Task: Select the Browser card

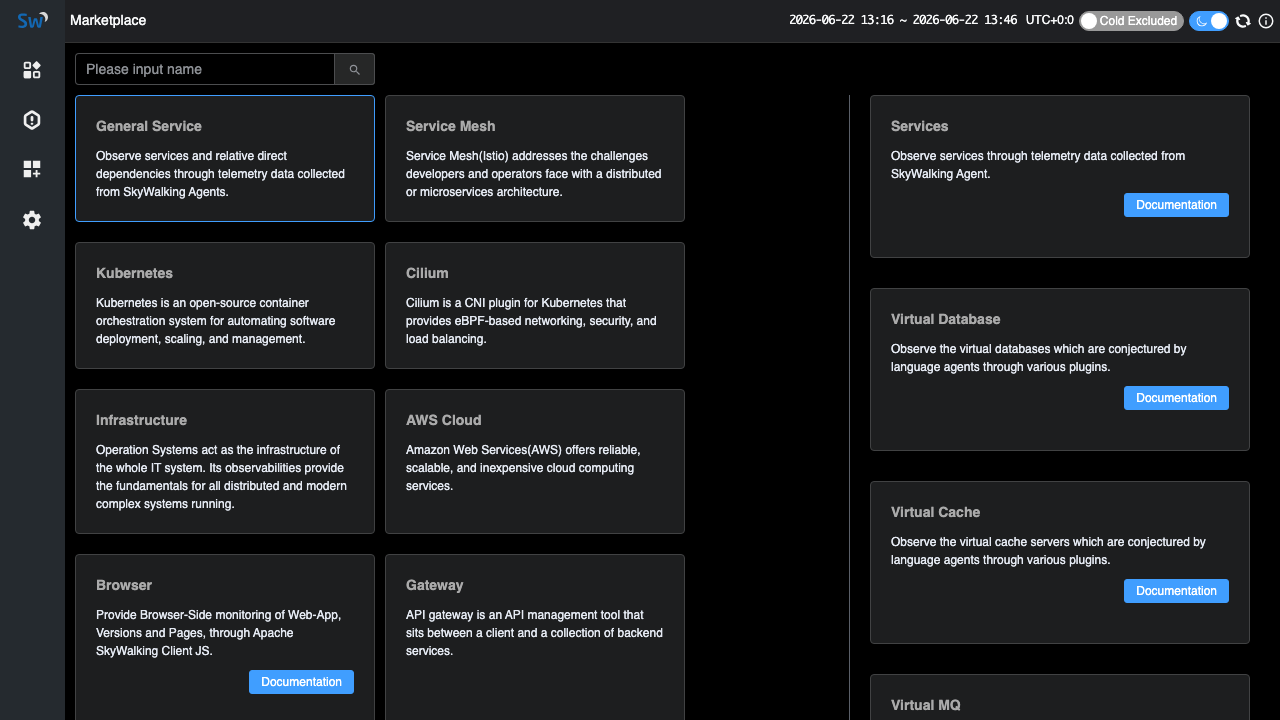Action: (225, 637)
